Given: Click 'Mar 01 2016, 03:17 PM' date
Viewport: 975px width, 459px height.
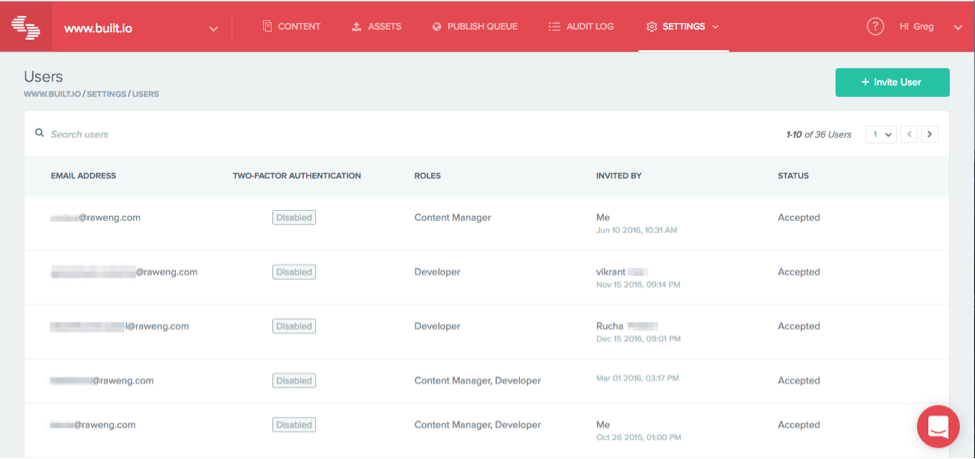Looking at the screenshot, I should pyautogui.click(x=637, y=378).
